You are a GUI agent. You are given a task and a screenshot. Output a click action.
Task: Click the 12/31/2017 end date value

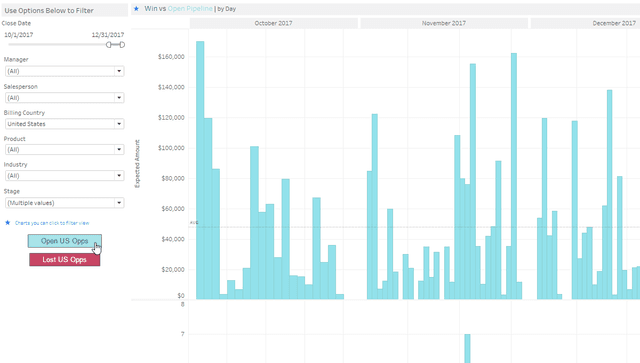(x=108, y=35)
